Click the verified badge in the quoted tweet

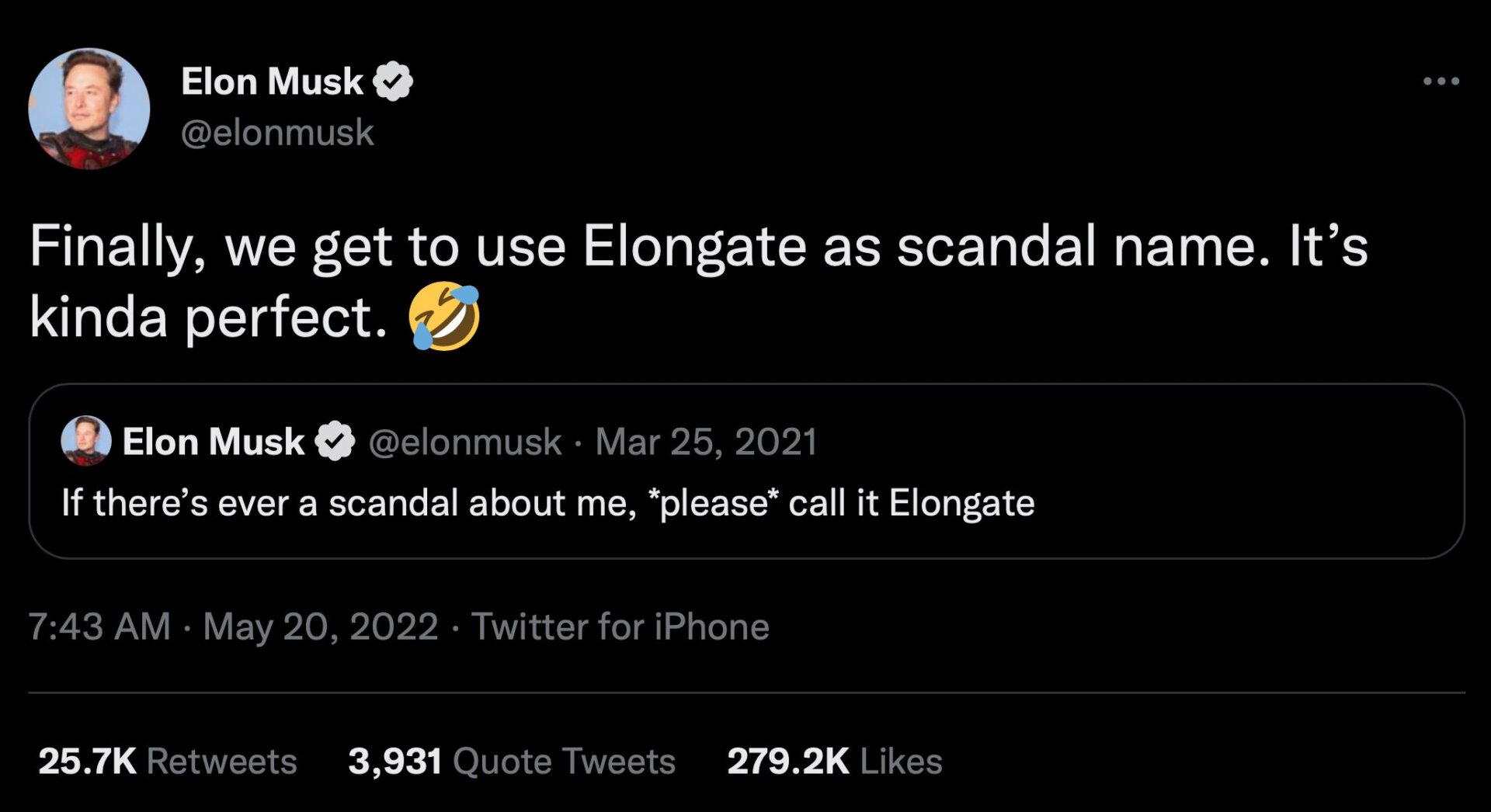[x=334, y=441]
